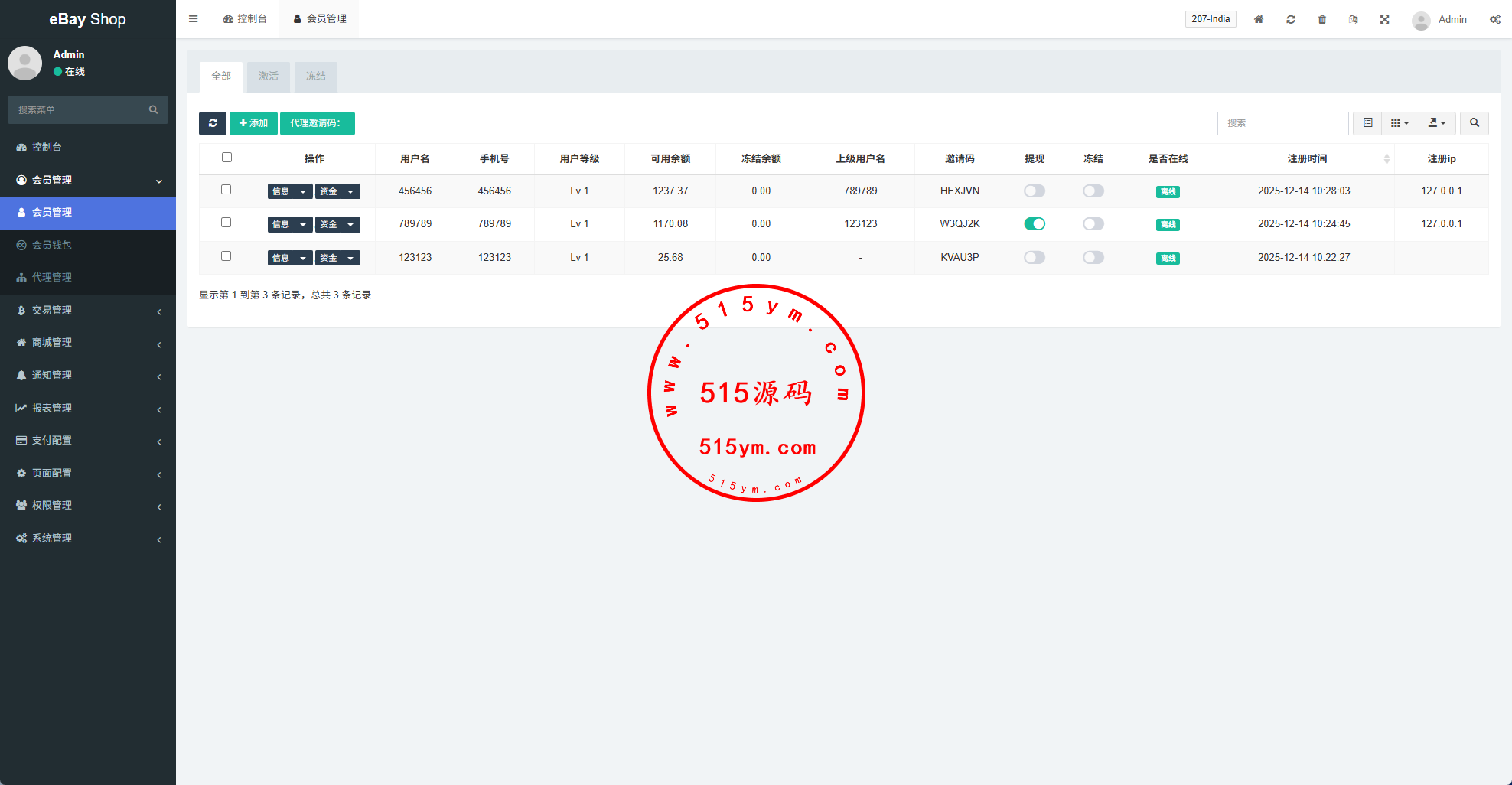Click the toggle table view icon
1512x785 pixels.
tap(1367, 123)
